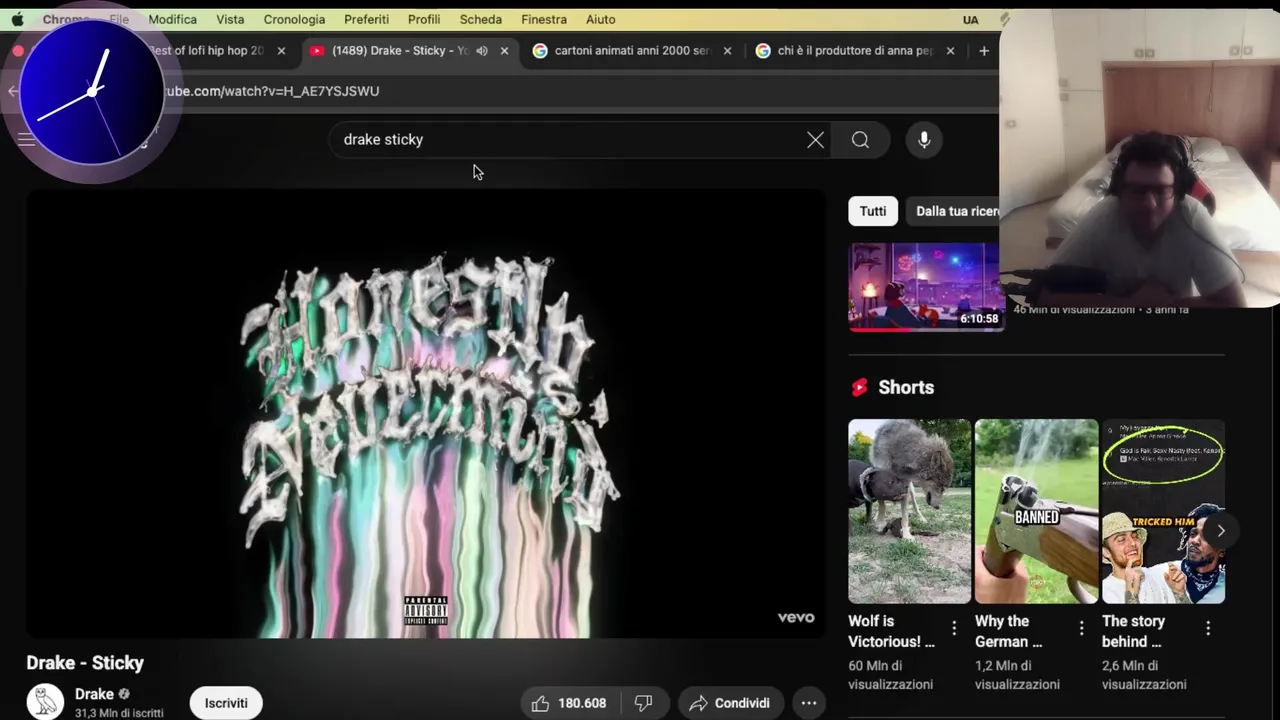The width and height of the screenshot is (1280, 720).
Task: Share the video via Condividi
Action: pyautogui.click(x=730, y=703)
